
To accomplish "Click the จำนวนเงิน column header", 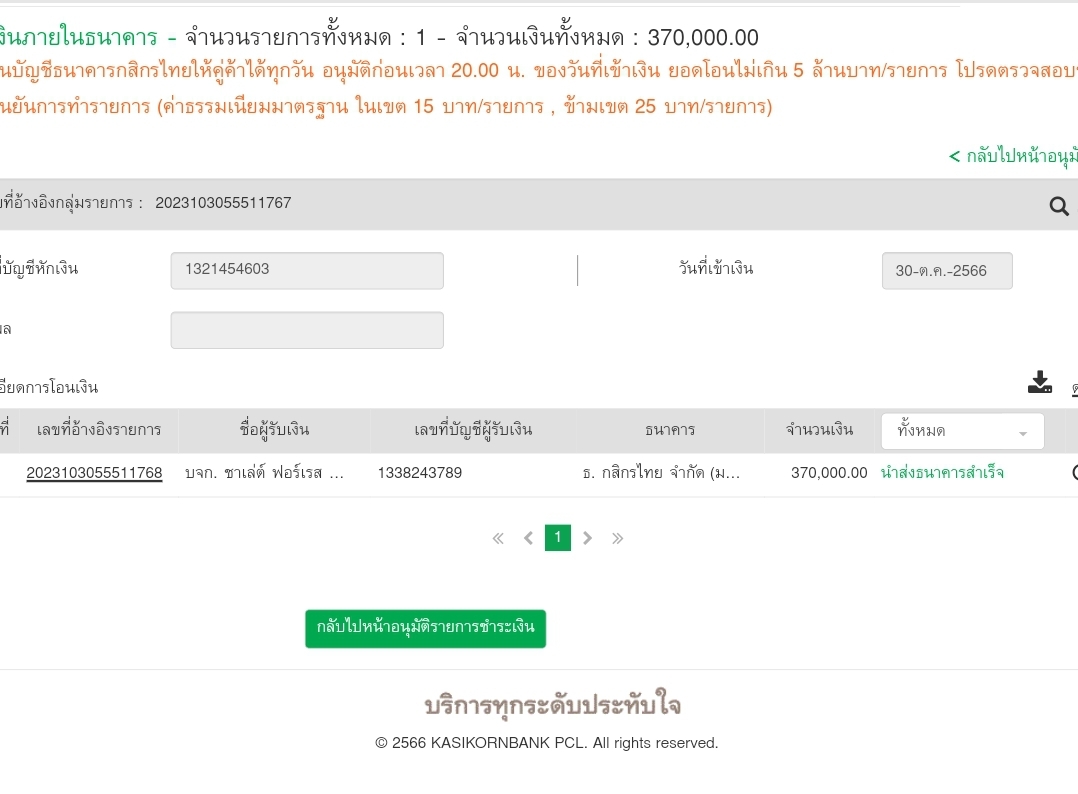I will pos(819,430).
